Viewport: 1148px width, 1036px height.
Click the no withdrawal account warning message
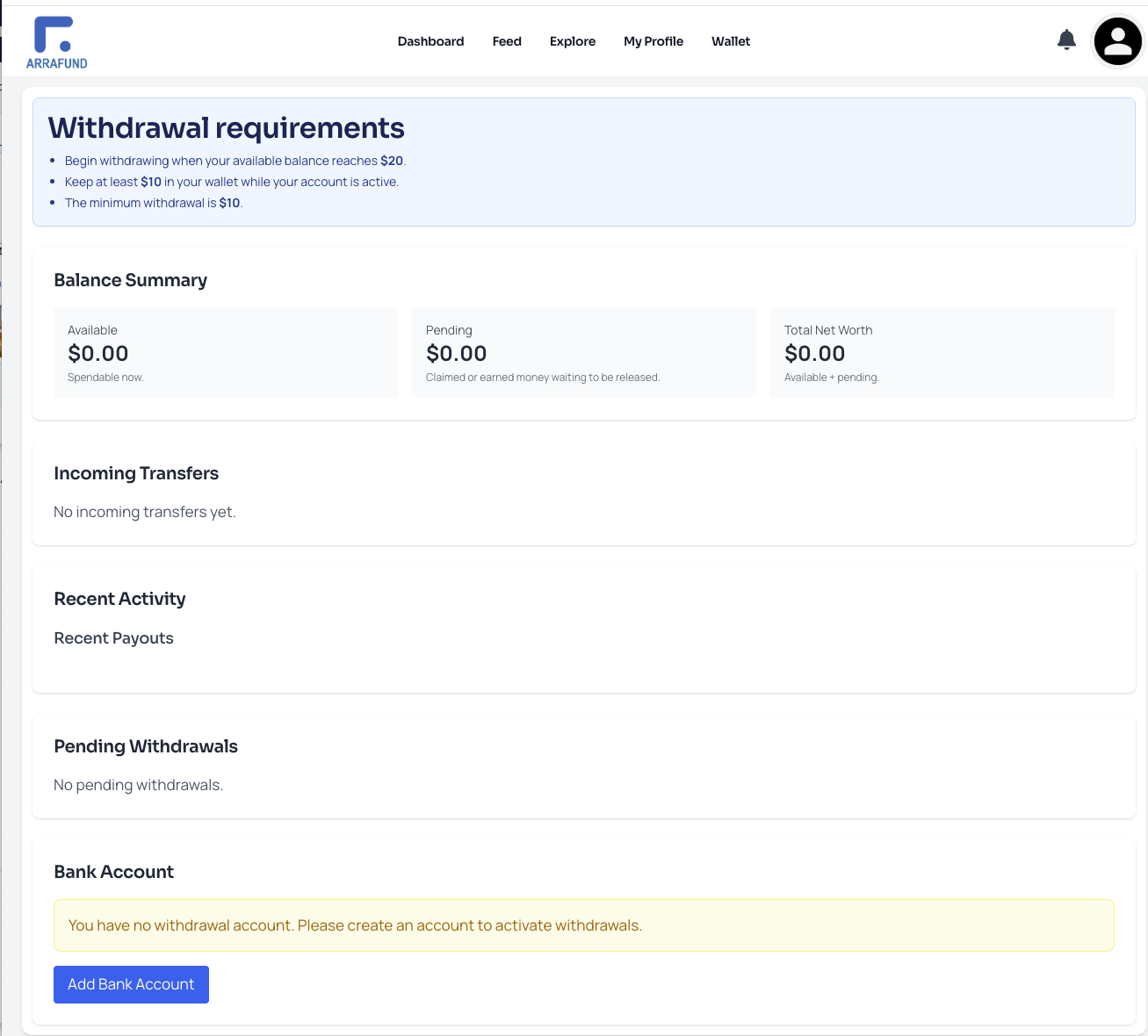[x=584, y=925]
